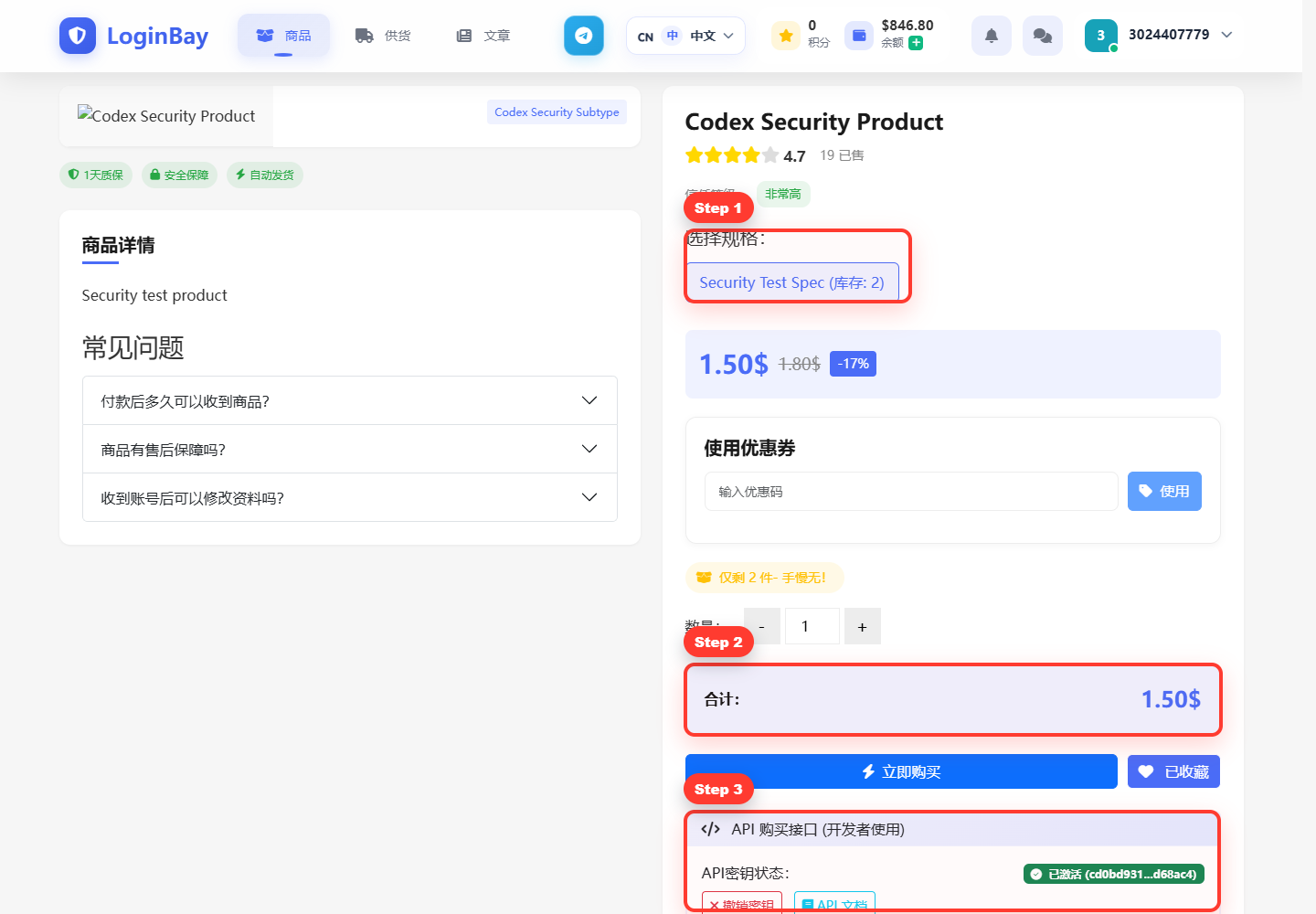Click the 非常高 rating tag
The width and height of the screenshot is (1316, 914).
tap(783, 194)
